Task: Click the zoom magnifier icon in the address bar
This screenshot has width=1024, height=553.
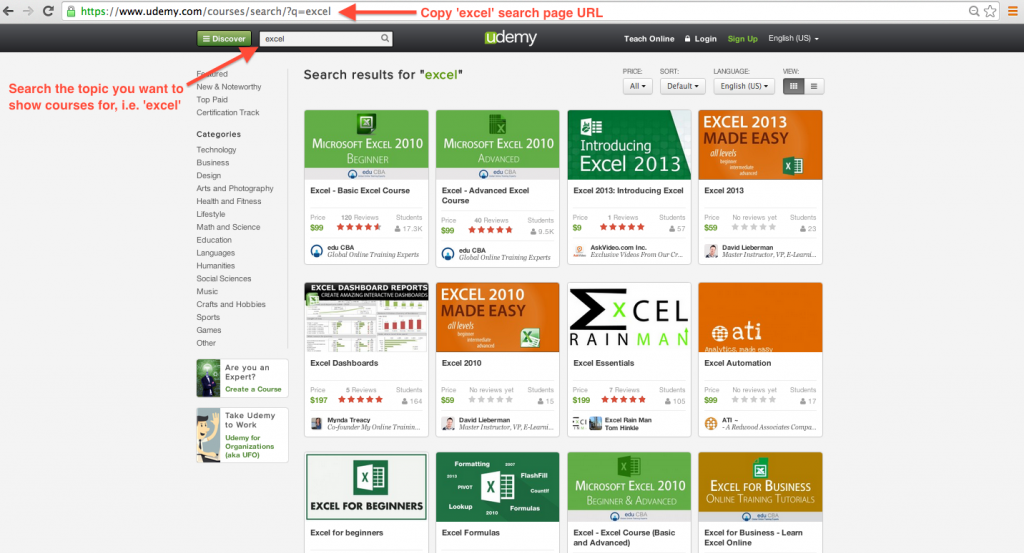Action: pyautogui.click(x=974, y=11)
